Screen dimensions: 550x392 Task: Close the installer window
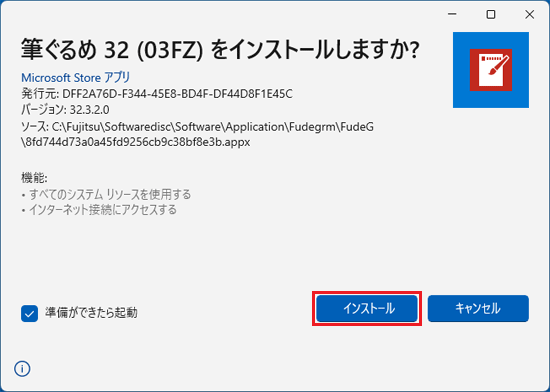[x=529, y=14]
